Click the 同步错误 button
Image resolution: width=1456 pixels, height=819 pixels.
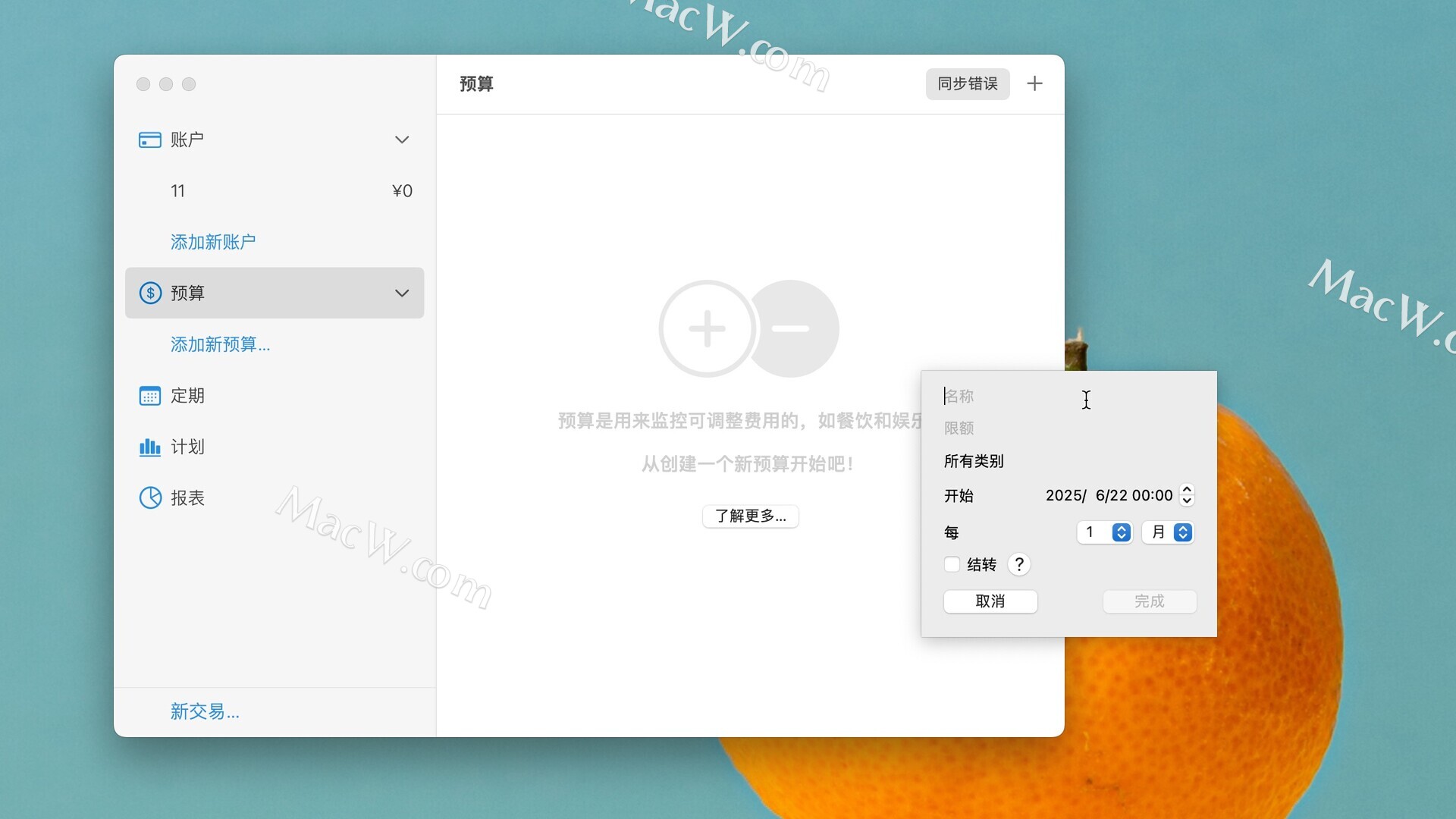968,83
